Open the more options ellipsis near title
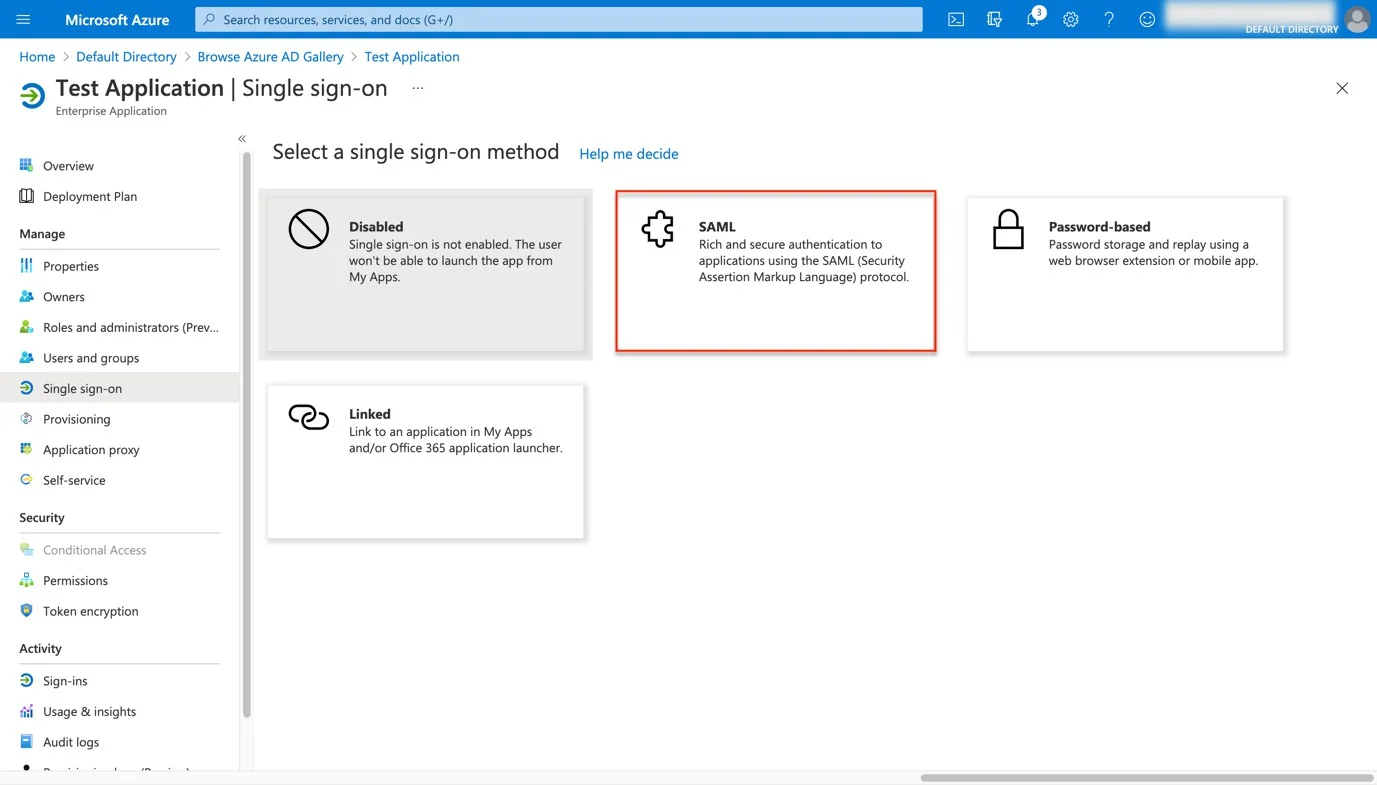The height and width of the screenshot is (785, 1377). click(x=418, y=88)
